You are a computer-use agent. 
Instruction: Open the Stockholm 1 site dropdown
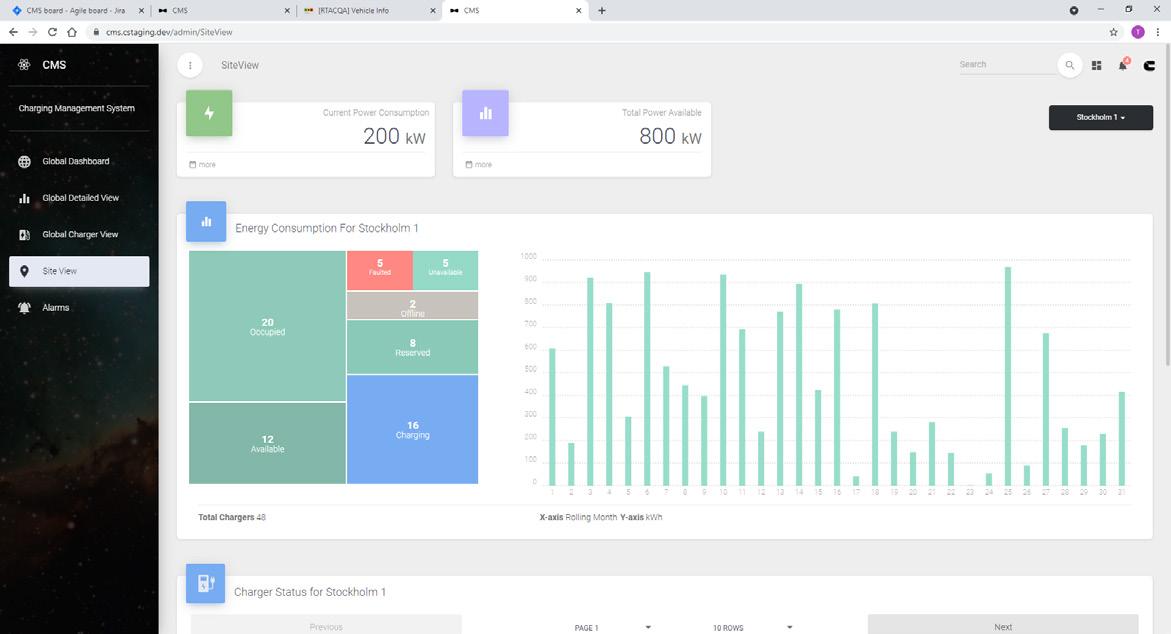coord(1101,117)
